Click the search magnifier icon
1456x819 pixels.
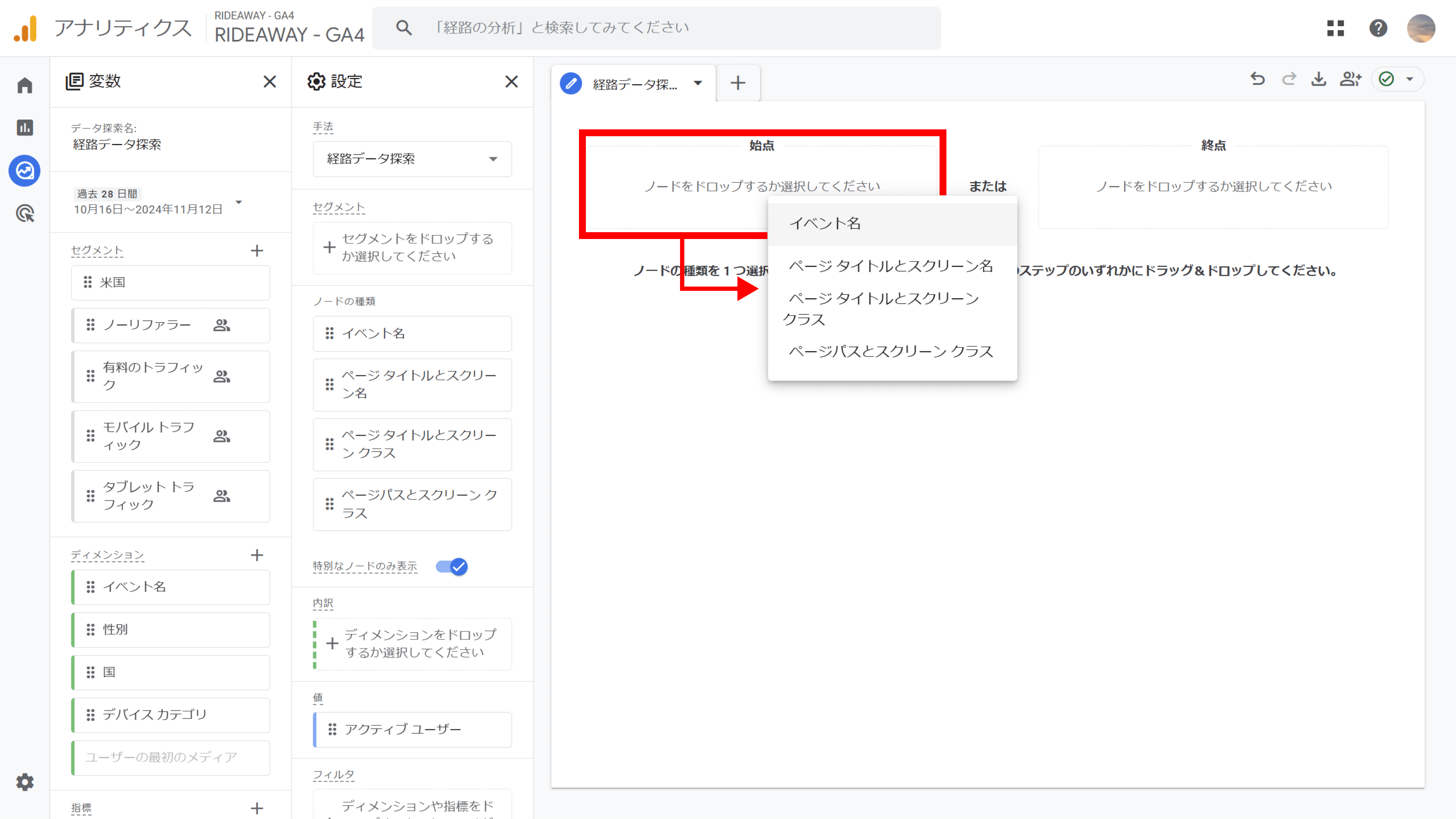pos(403,28)
